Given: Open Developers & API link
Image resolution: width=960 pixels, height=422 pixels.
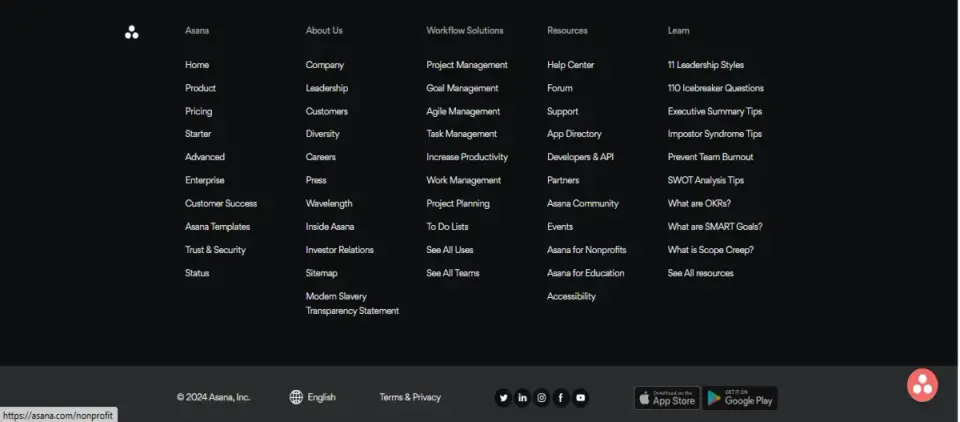Looking at the screenshot, I should point(580,157).
